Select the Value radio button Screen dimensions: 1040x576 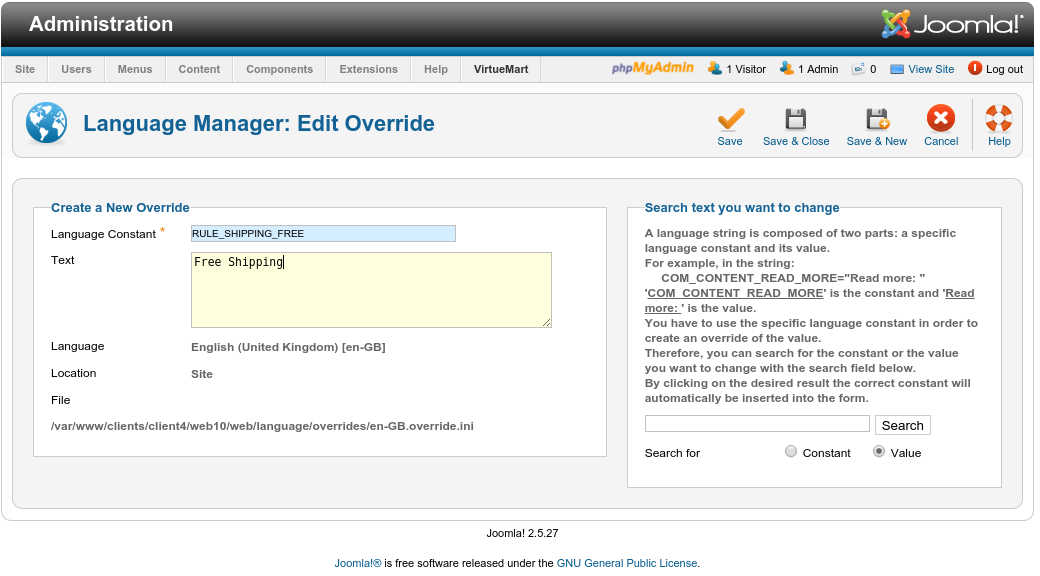[x=879, y=452]
